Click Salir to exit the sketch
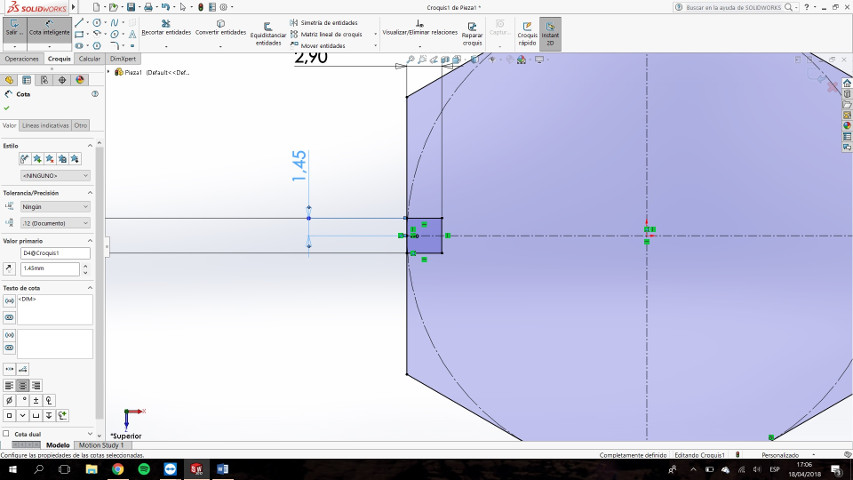 click(x=15, y=29)
